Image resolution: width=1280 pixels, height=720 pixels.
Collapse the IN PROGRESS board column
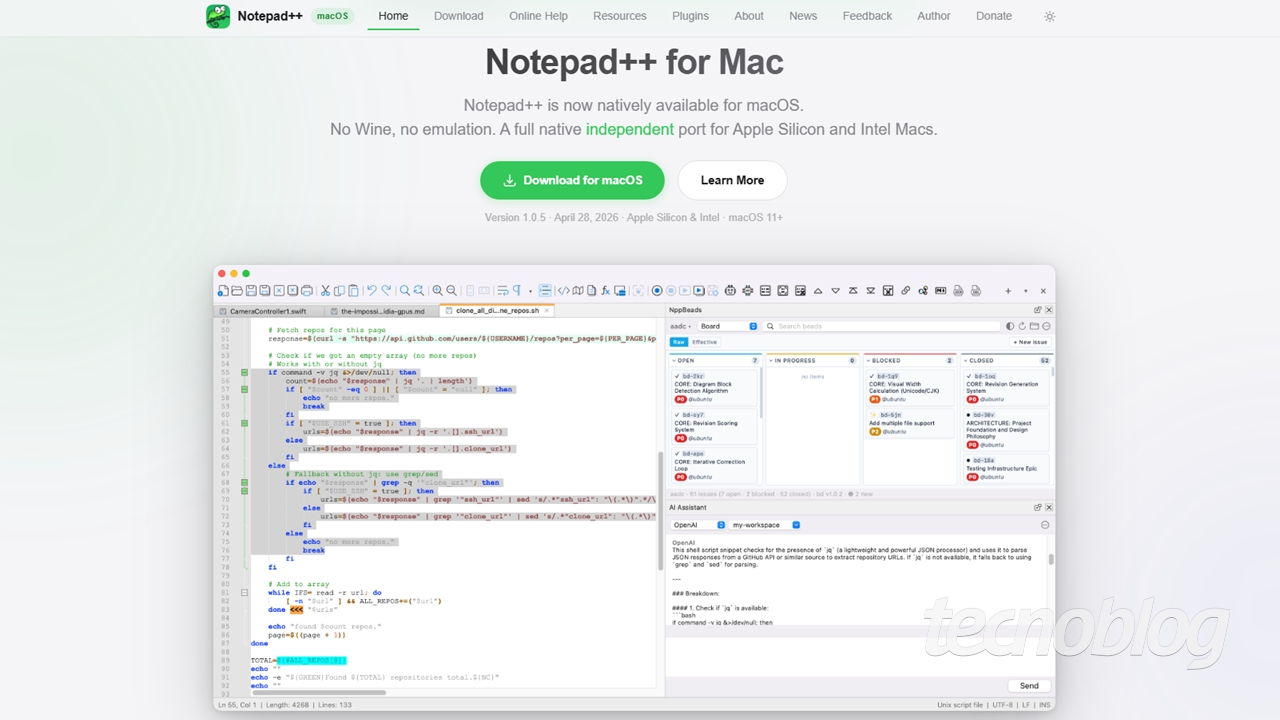(x=771, y=360)
